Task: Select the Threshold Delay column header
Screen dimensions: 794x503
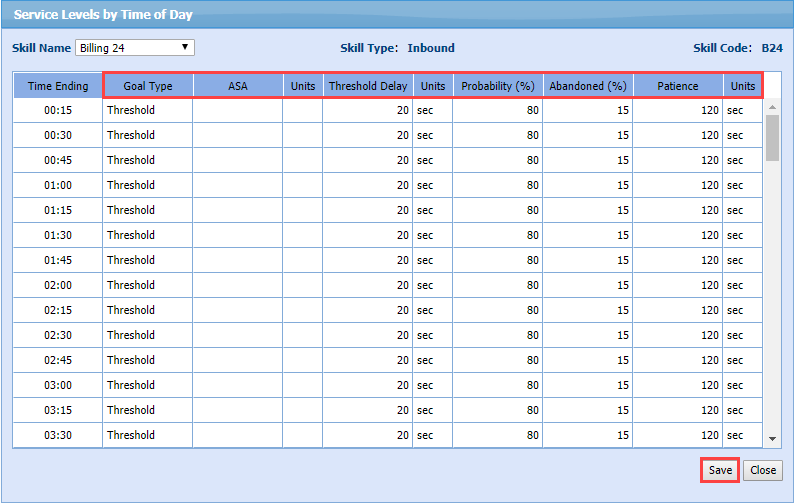Action: (x=367, y=86)
